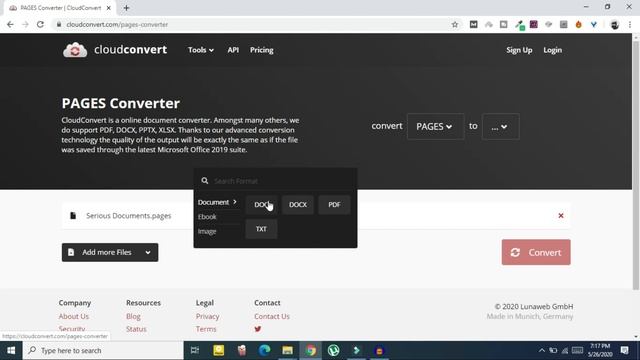Screen dimensions: 640x360
Task: Open the Blog footer link
Action: tap(133, 316)
